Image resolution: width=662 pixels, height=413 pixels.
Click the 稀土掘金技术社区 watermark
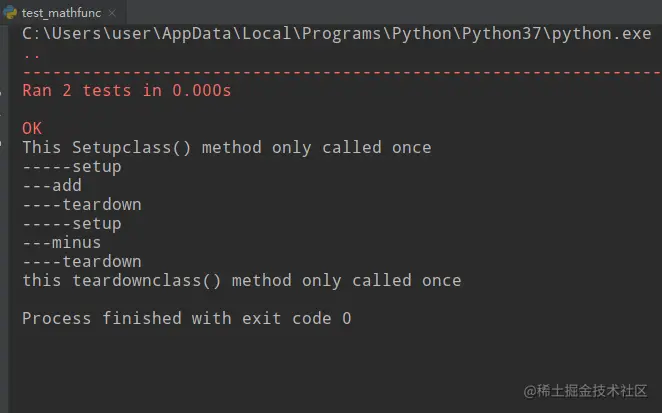point(580,391)
